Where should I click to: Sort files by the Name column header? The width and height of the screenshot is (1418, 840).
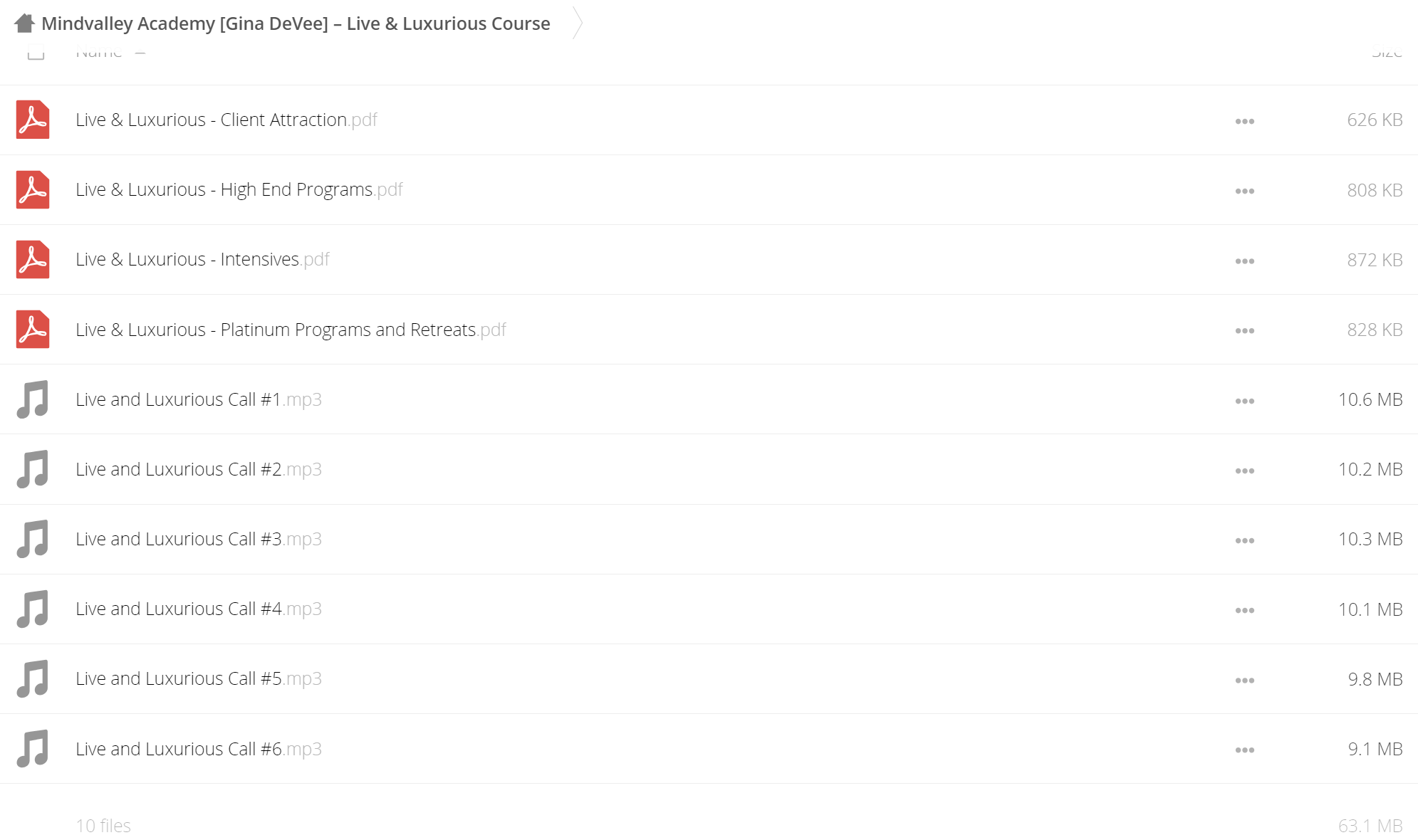point(99,53)
